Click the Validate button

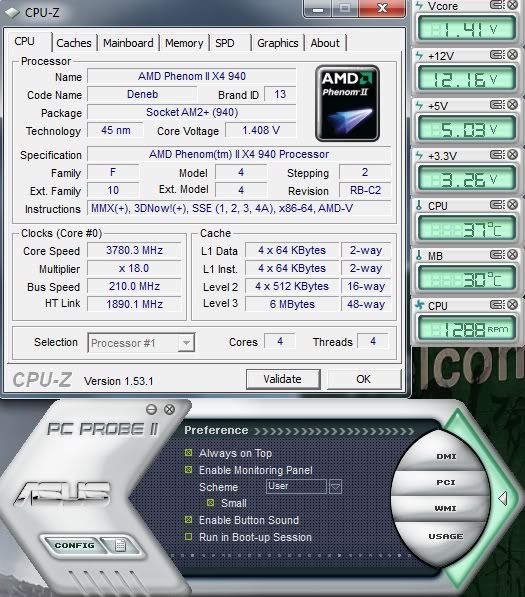[x=282, y=379]
